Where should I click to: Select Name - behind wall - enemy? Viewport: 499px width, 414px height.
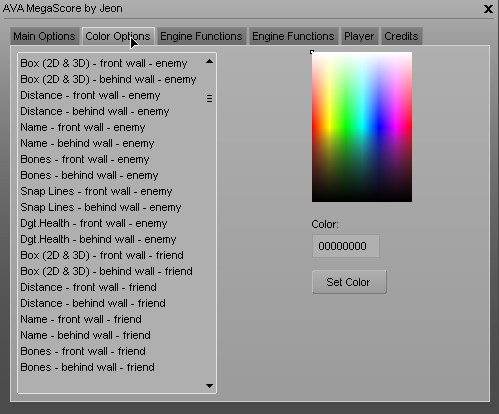(x=87, y=143)
